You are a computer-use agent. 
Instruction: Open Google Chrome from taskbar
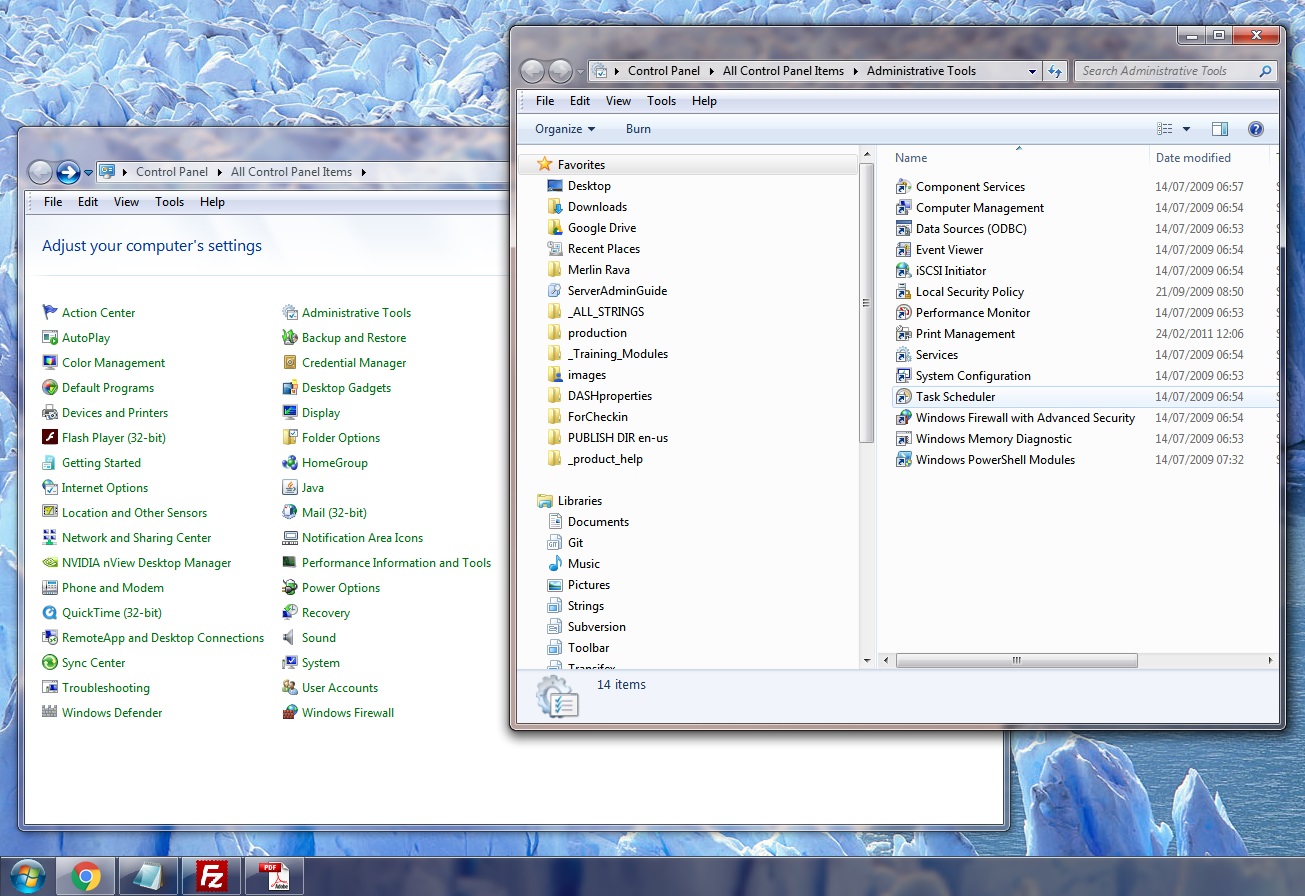pyautogui.click(x=86, y=877)
